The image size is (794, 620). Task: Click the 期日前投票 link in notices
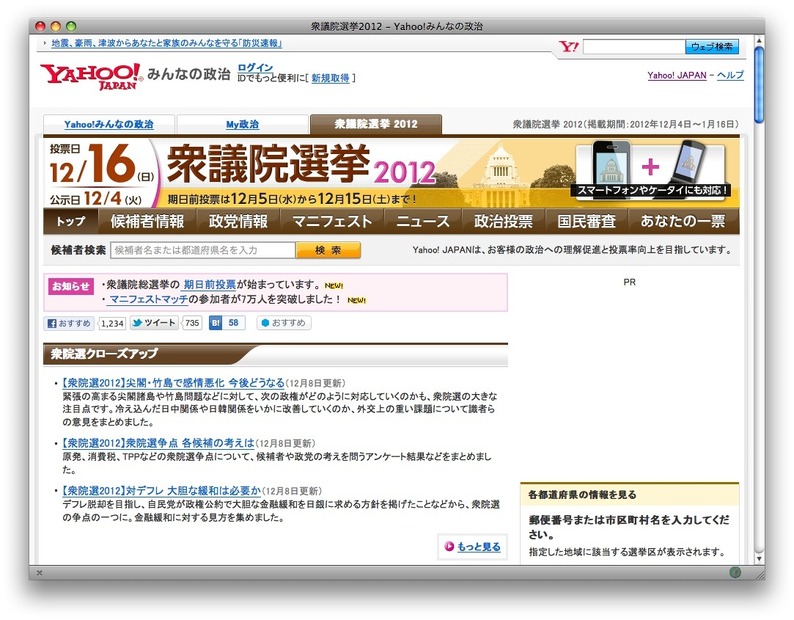coord(209,285)
